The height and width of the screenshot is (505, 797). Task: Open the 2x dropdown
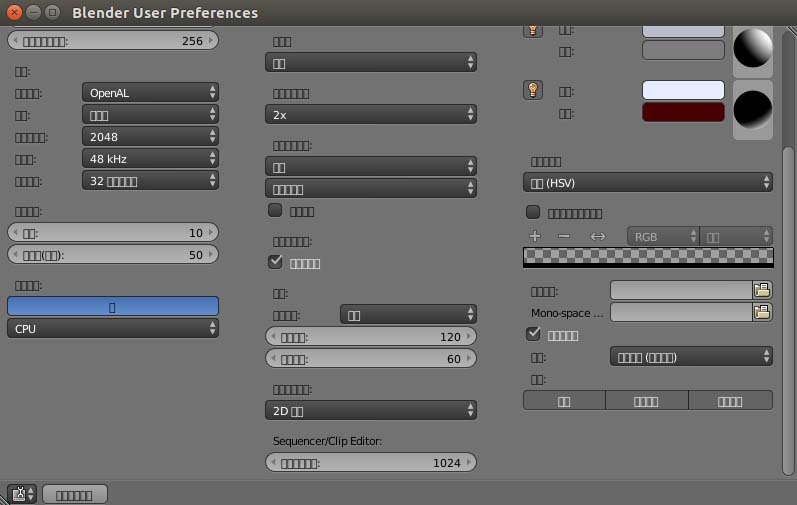click(371, 114)
